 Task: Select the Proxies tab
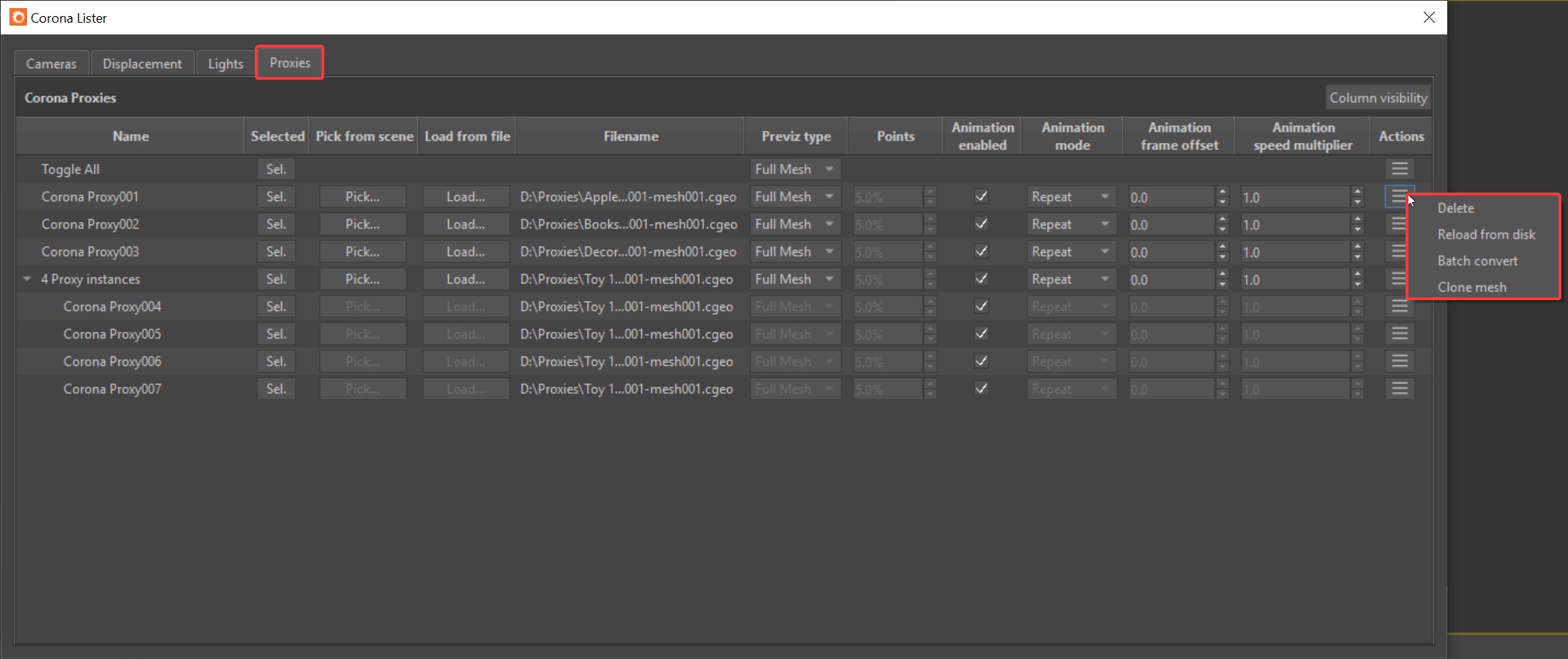(290, 63)
